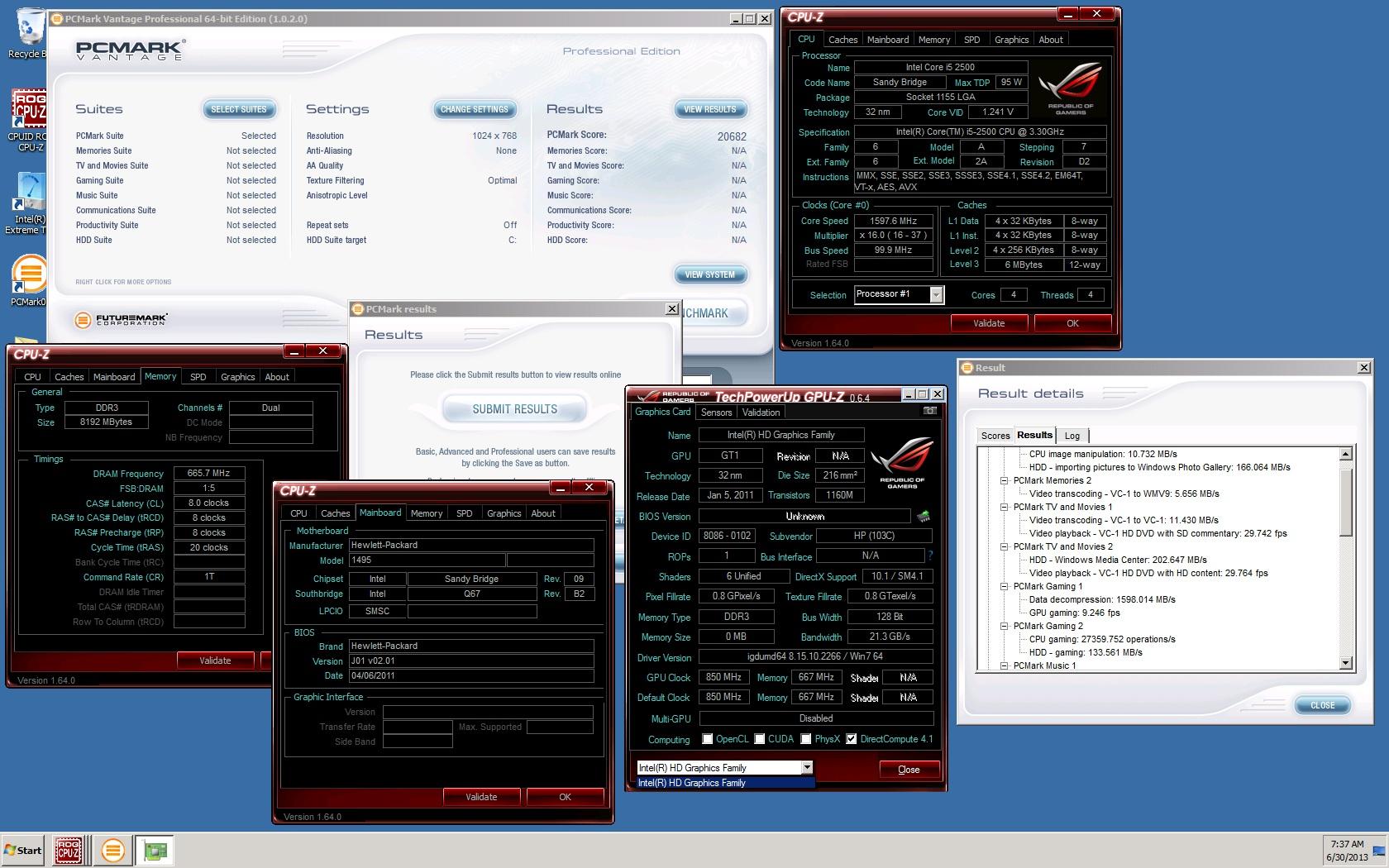Click the PCMark Score value 20682

click(732, 136)
